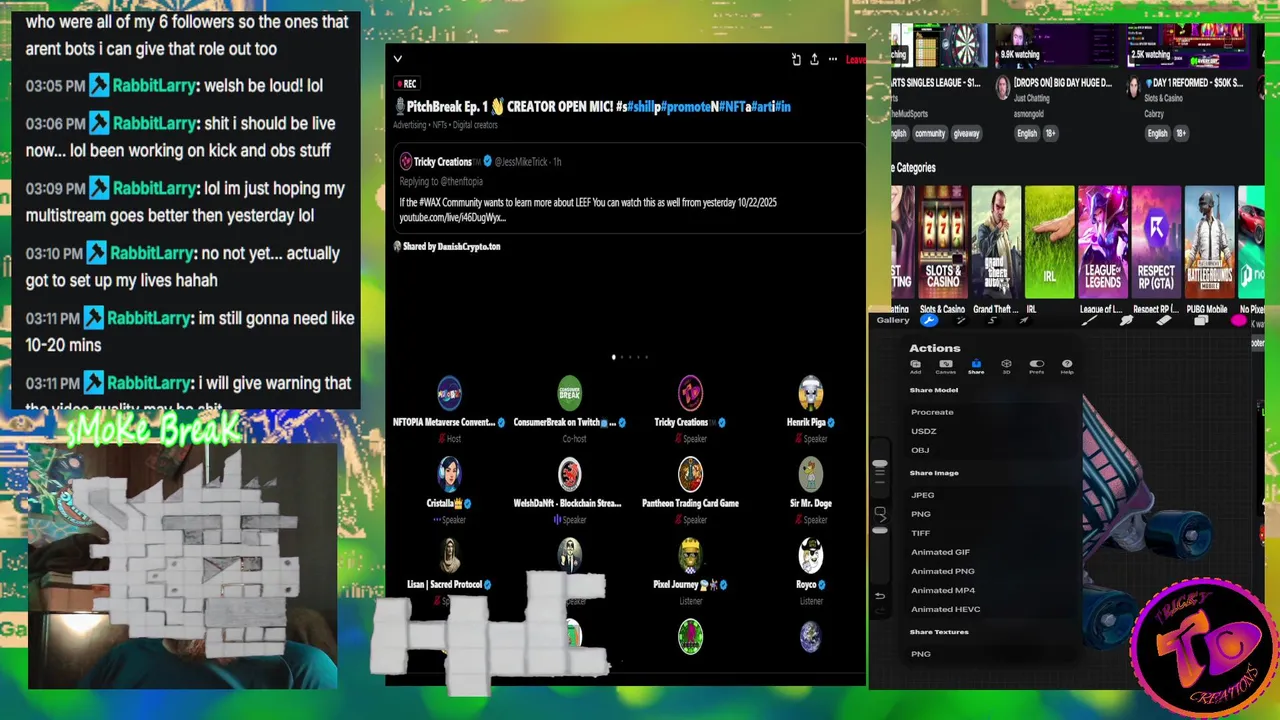The image size is (1280, 720).
Task: Select the Procreate Smudge tool
Action: (1127, 321)
